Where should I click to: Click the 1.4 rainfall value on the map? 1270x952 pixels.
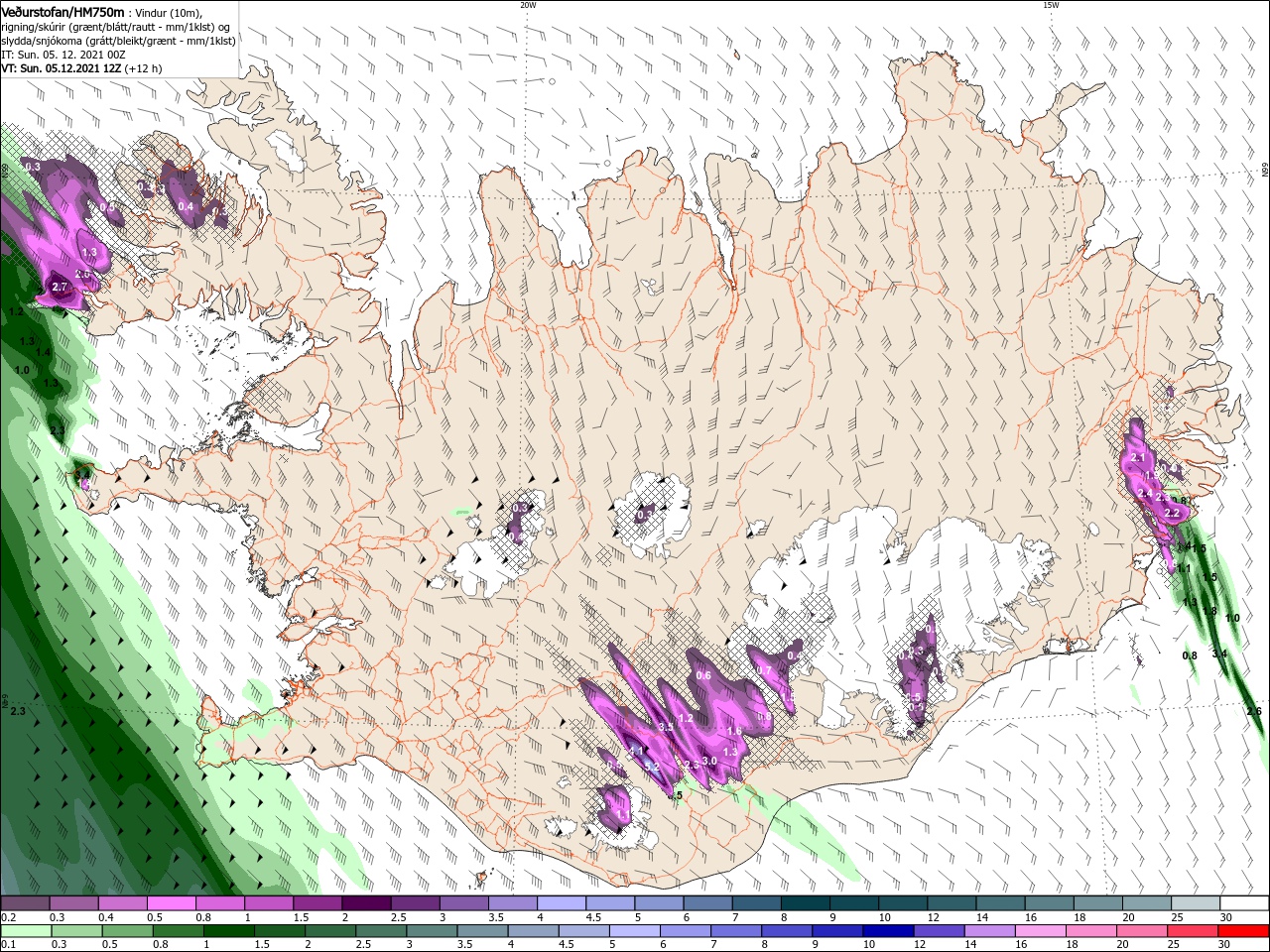[43, 352]
